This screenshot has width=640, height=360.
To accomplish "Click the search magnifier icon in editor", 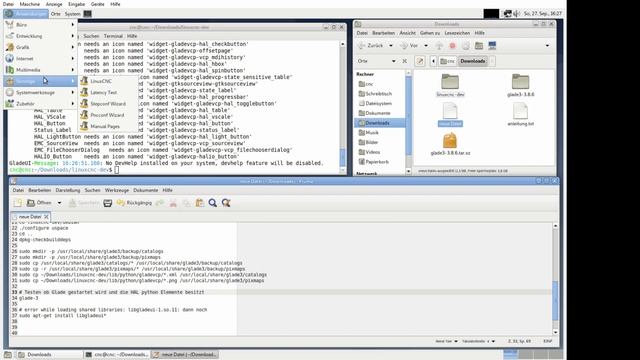I will point(213,203).
